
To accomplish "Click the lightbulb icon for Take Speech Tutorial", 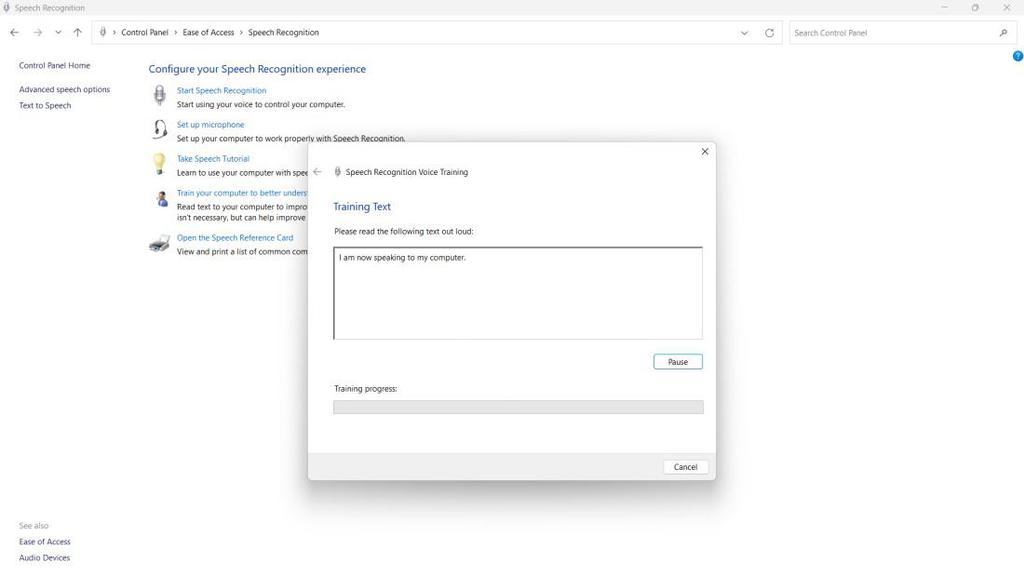I will coord(160,163).
